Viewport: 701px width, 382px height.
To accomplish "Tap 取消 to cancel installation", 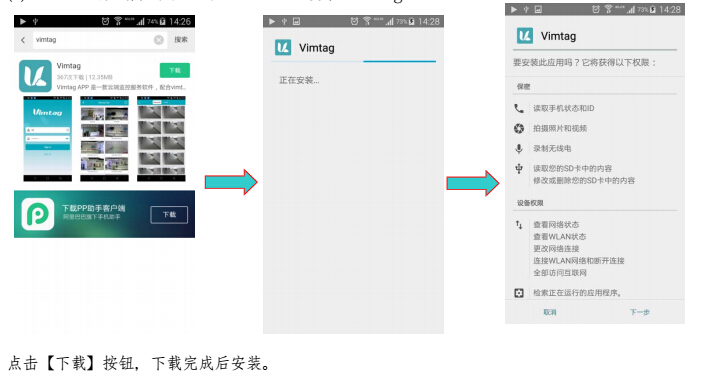I will [x=550, y=312].
